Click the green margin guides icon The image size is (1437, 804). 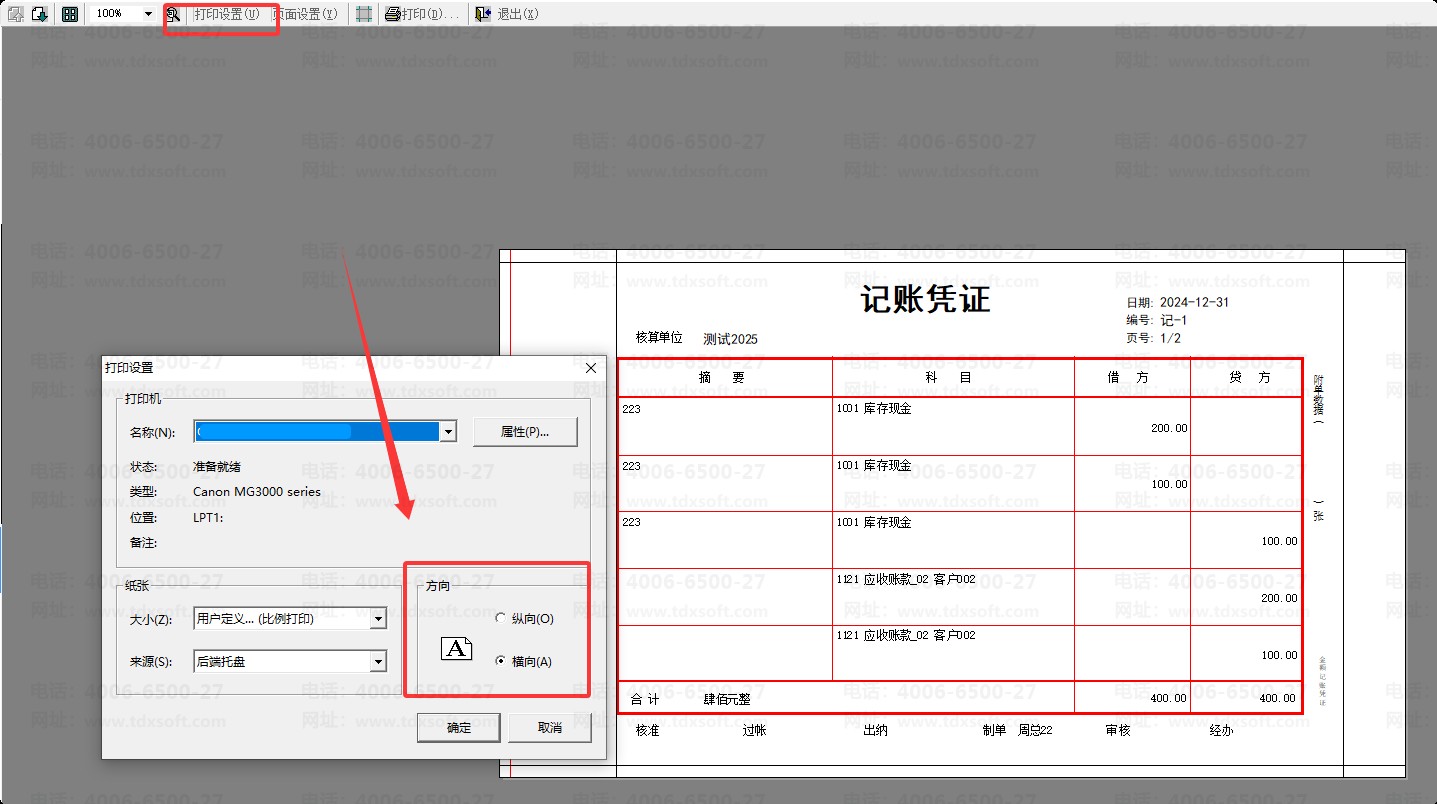tap(364, 14)
